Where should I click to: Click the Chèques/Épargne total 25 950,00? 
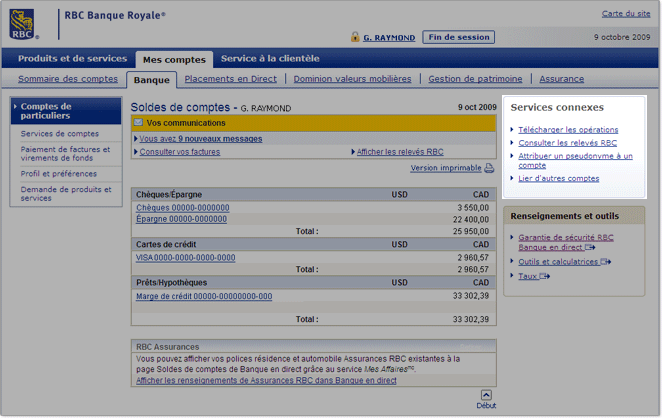click(471, 231)
